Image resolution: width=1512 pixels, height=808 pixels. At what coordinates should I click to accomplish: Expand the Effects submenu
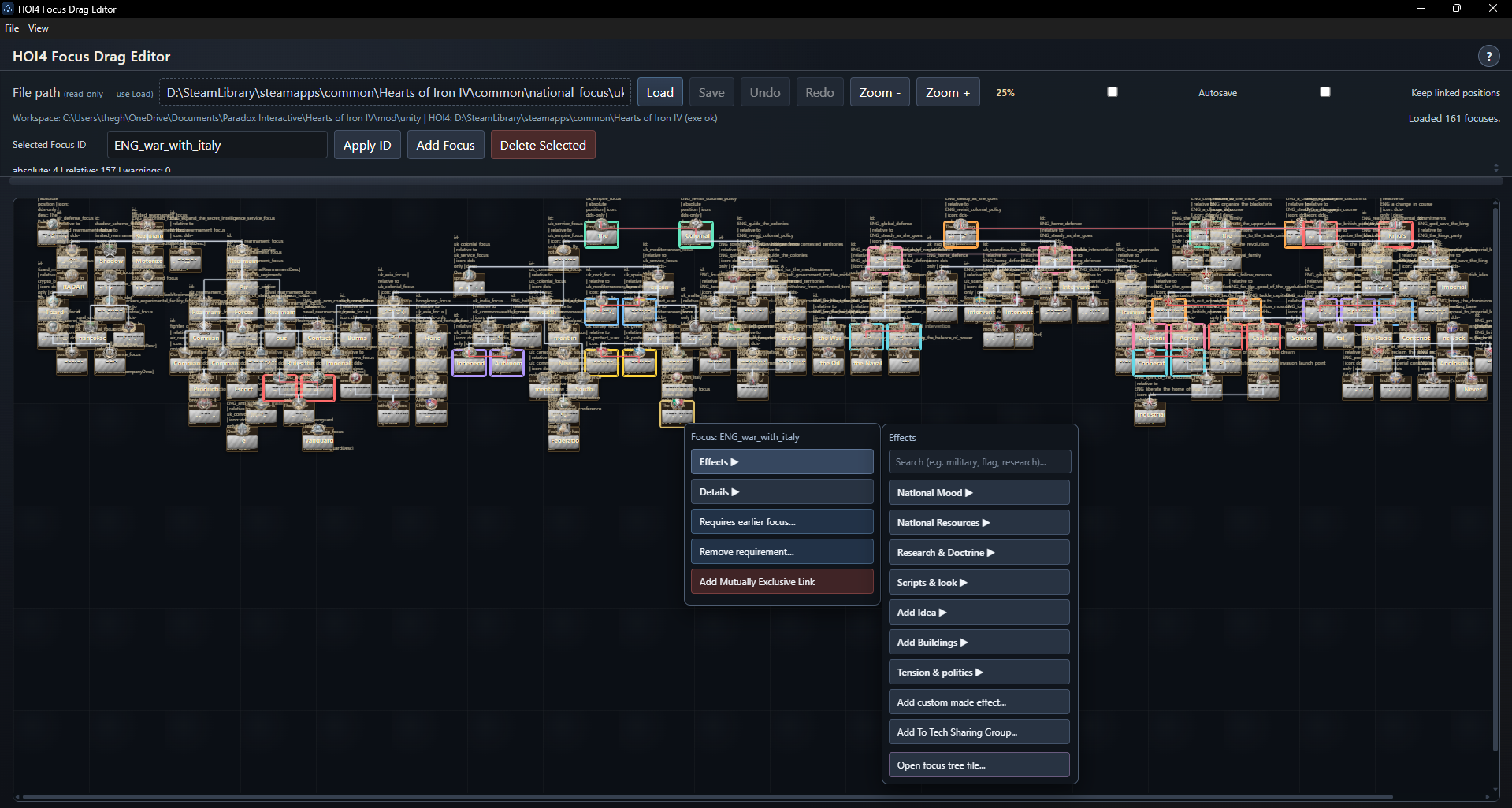pyautogui.click(x=782, y=461)
